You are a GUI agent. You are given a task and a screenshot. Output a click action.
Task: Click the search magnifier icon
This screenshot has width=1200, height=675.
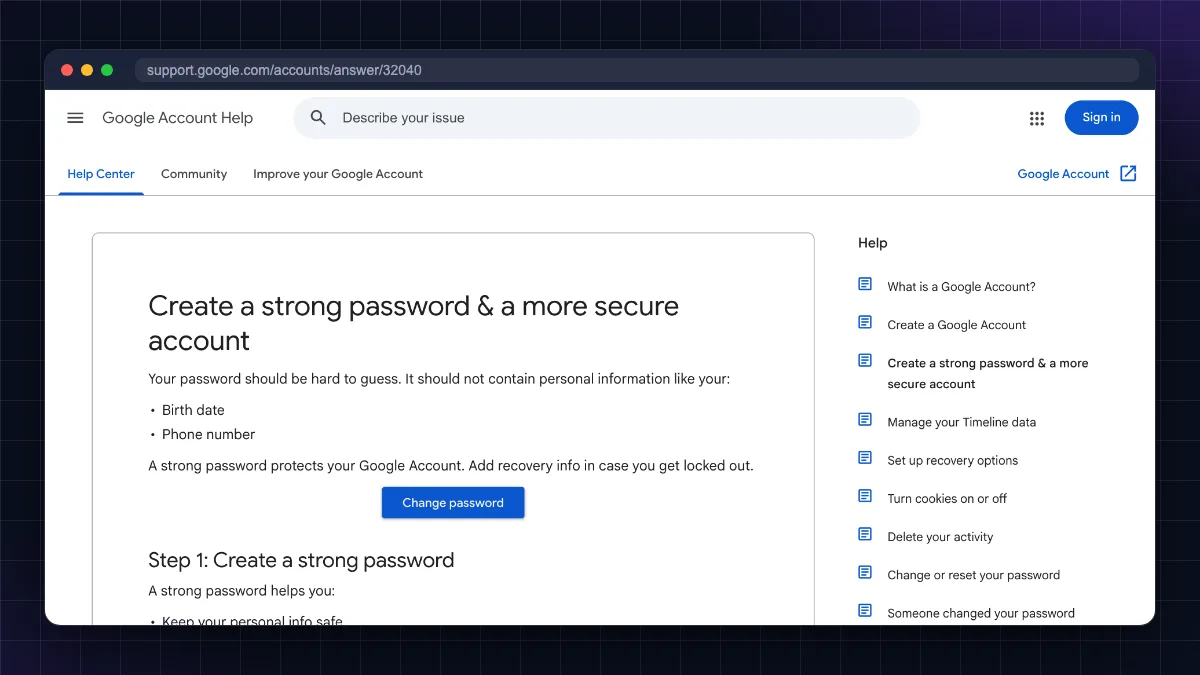318,118
